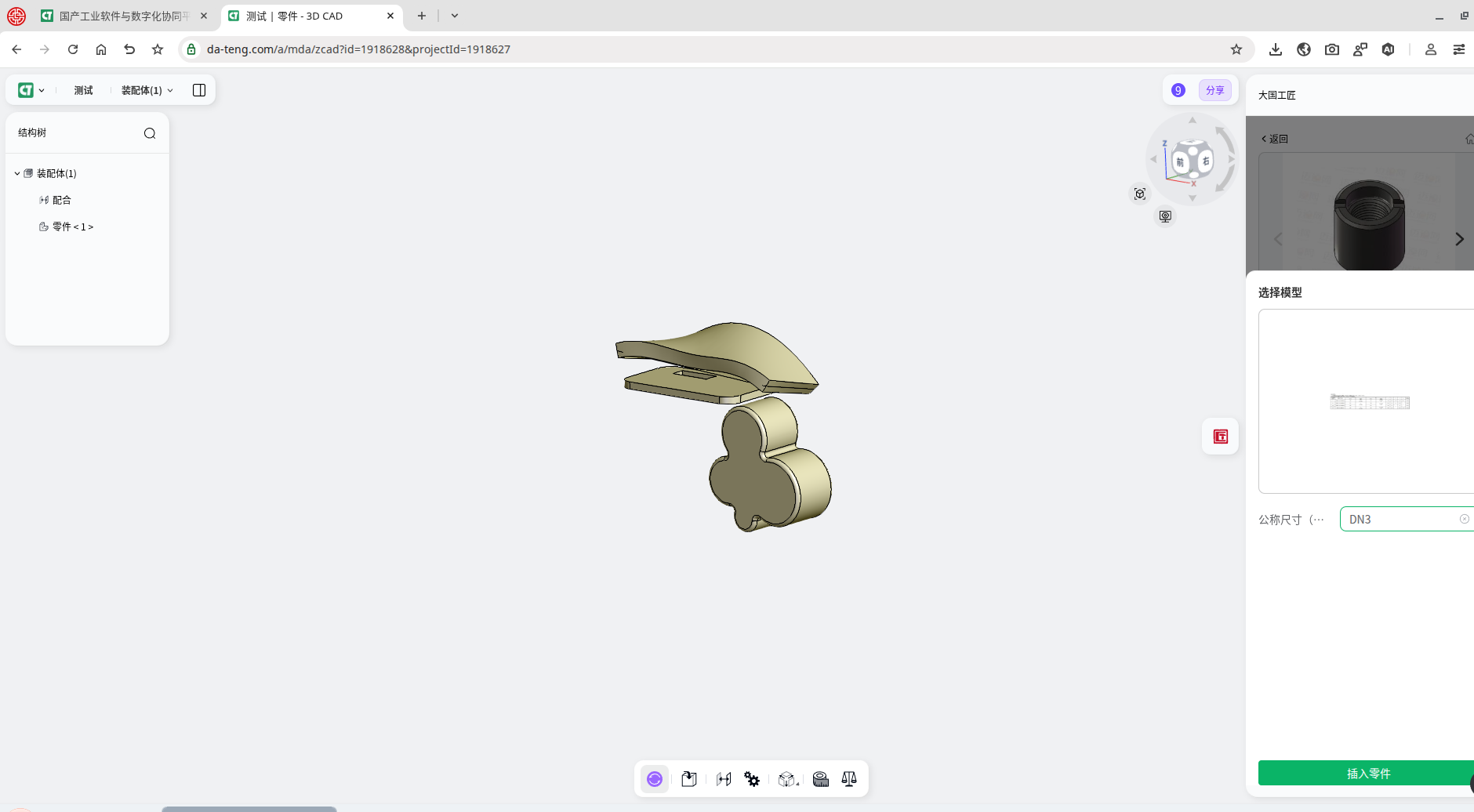Click the 右 face on view cube
This screenshot has height=812, width=1474.
point(1206,161)
